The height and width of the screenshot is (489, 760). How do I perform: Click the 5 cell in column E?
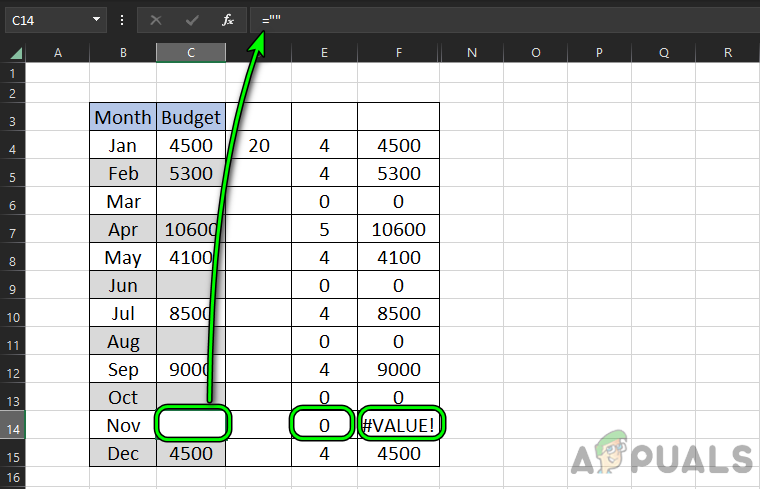324,229
